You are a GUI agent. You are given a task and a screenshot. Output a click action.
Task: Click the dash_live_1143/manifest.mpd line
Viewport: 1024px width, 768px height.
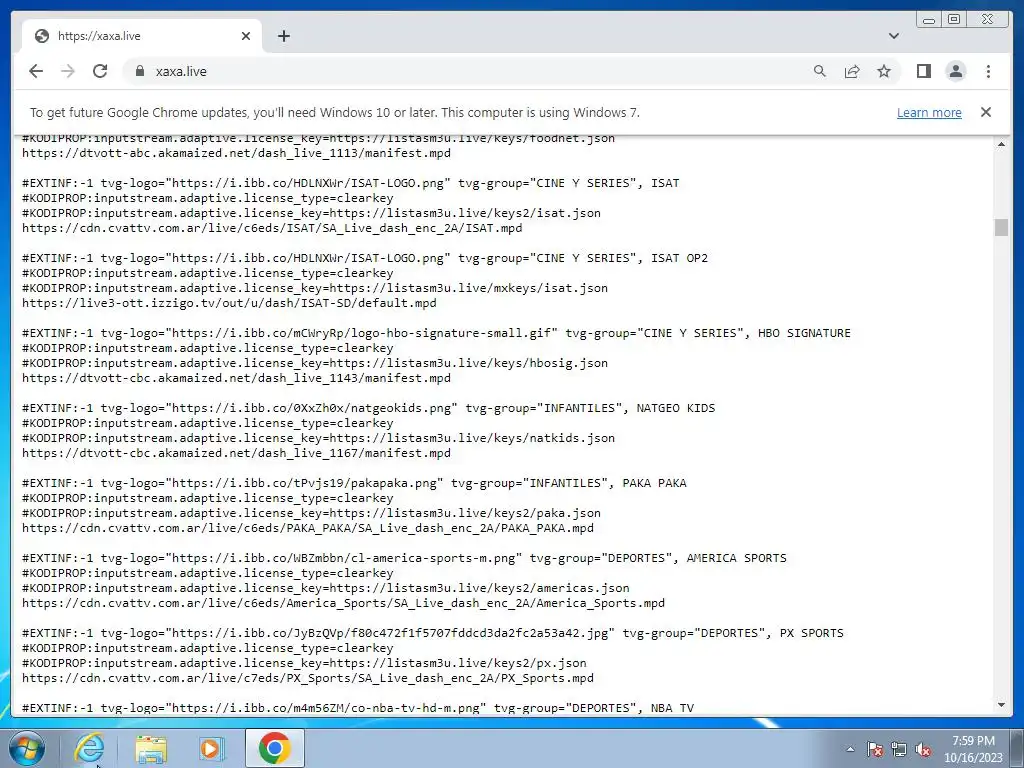coord(236,378)
